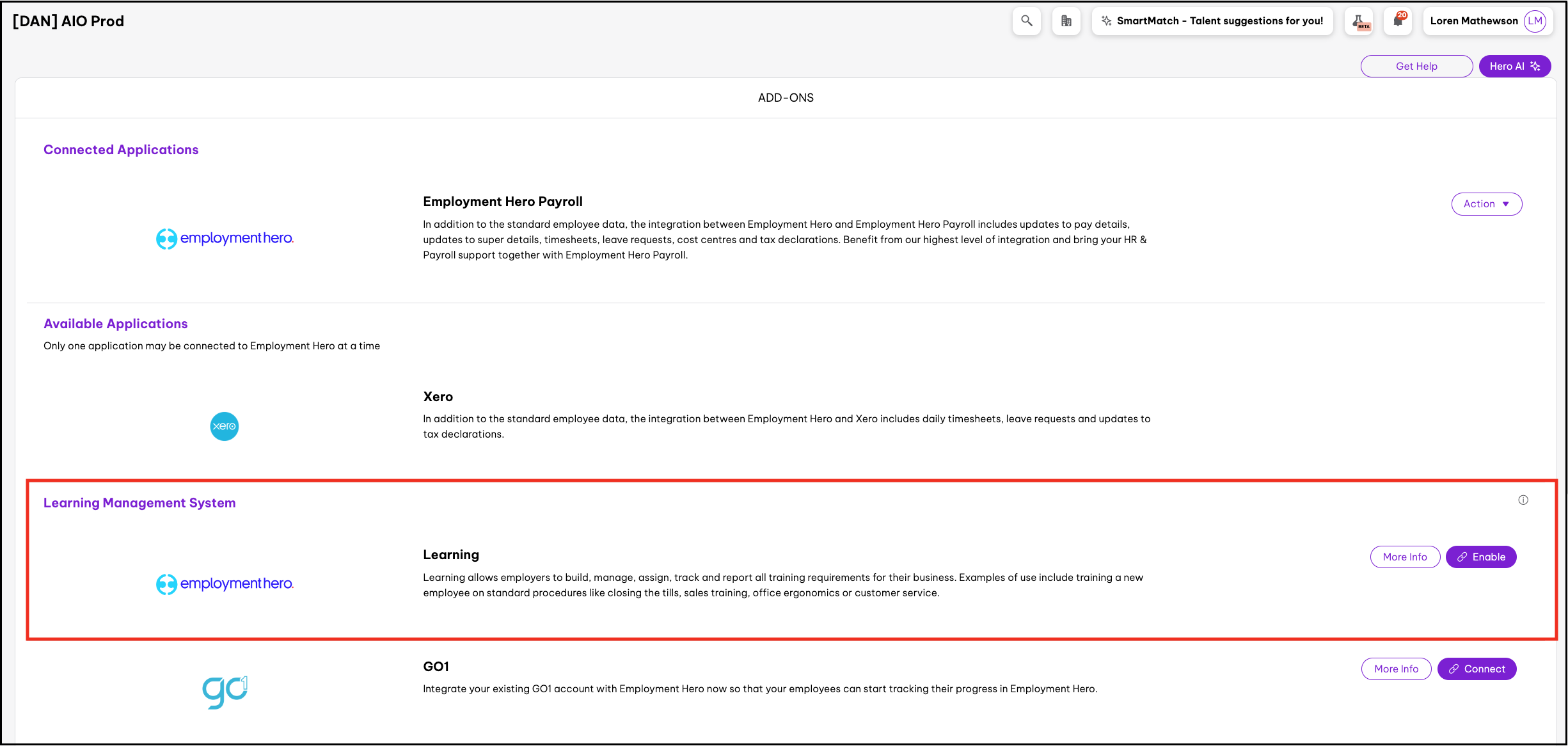Open the notifications bell with 20 badge

[x=1397, y=20]
